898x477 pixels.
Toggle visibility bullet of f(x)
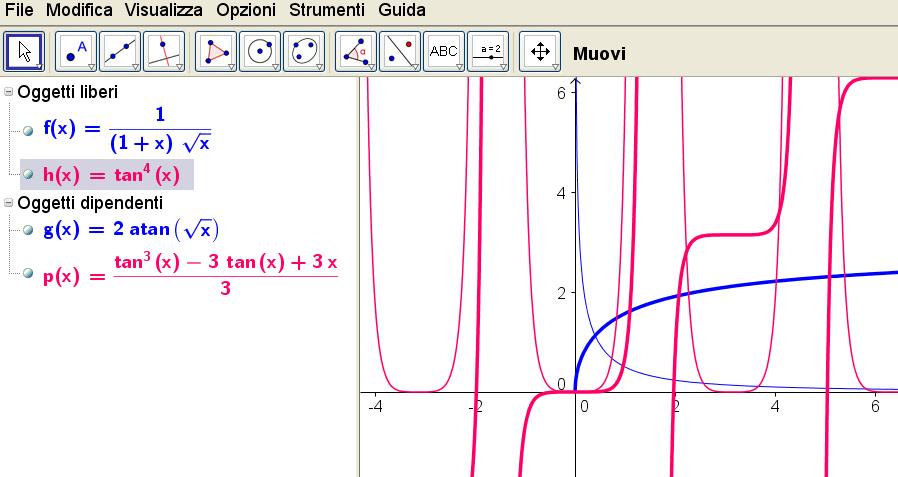(28, 132)
